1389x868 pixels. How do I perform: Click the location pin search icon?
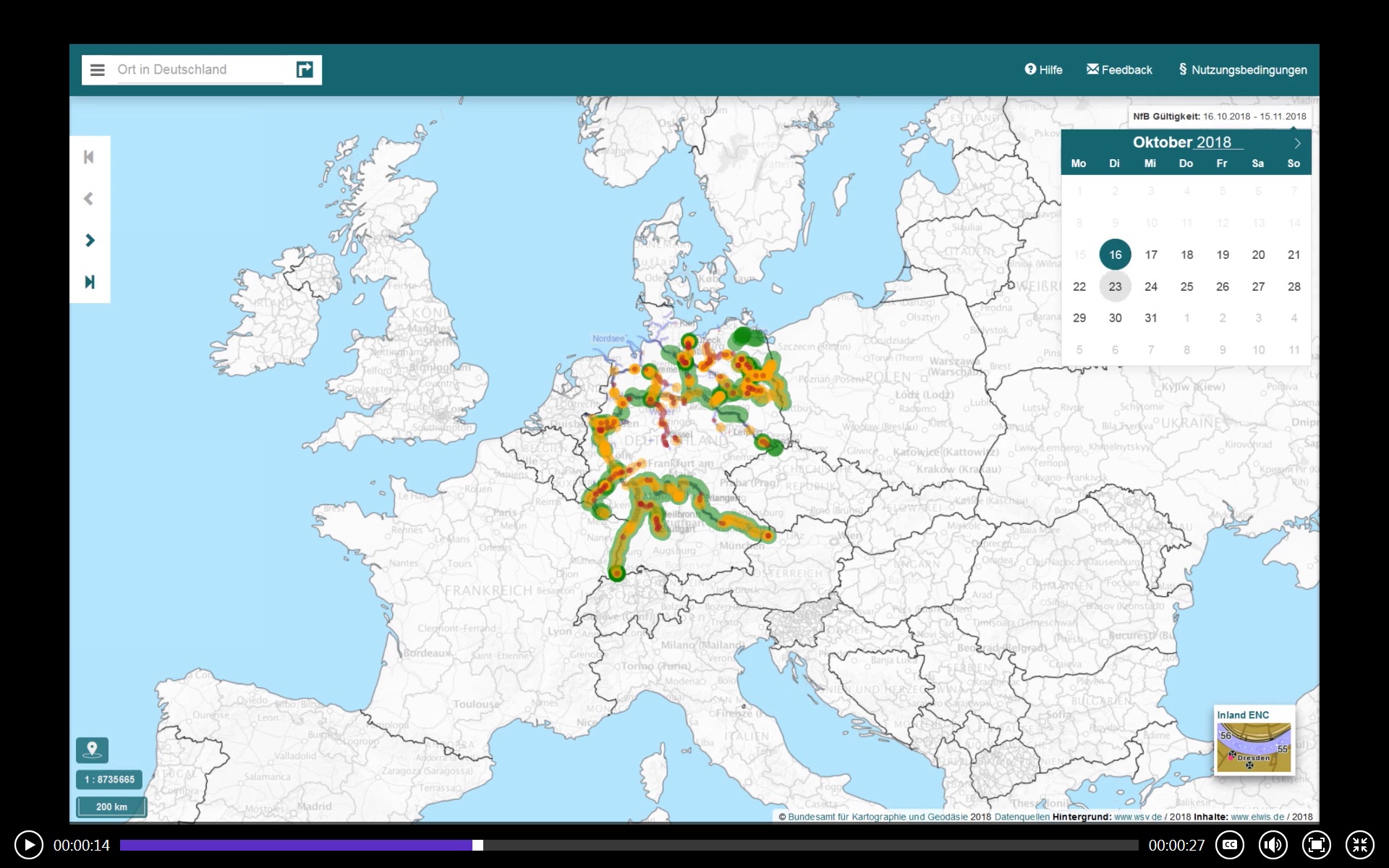click(x=92, y=749)
